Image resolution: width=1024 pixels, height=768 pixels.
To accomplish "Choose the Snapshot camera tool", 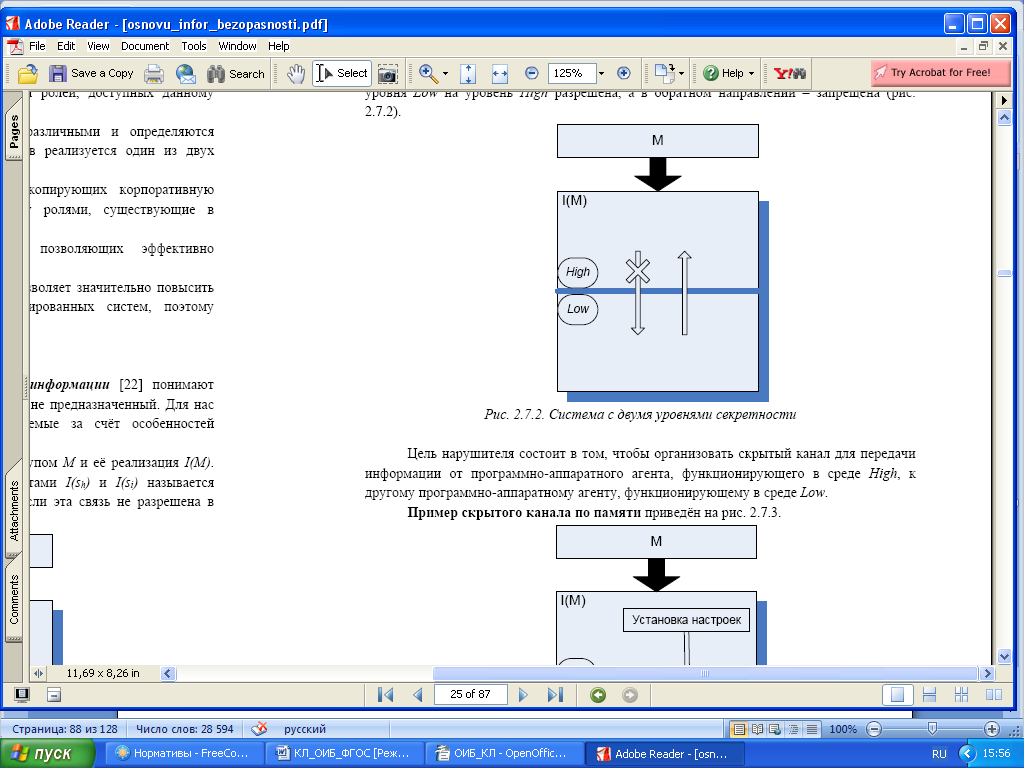I will 387,74.
